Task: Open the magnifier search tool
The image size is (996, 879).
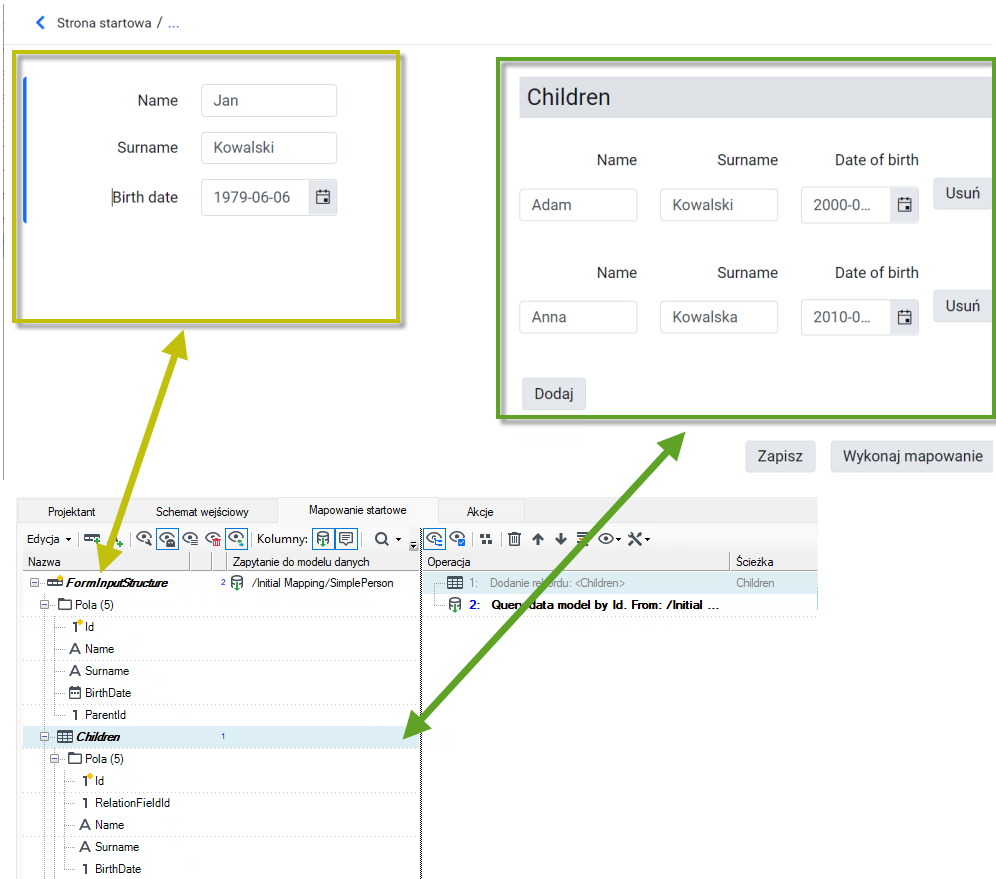Action: click(382, 539)
